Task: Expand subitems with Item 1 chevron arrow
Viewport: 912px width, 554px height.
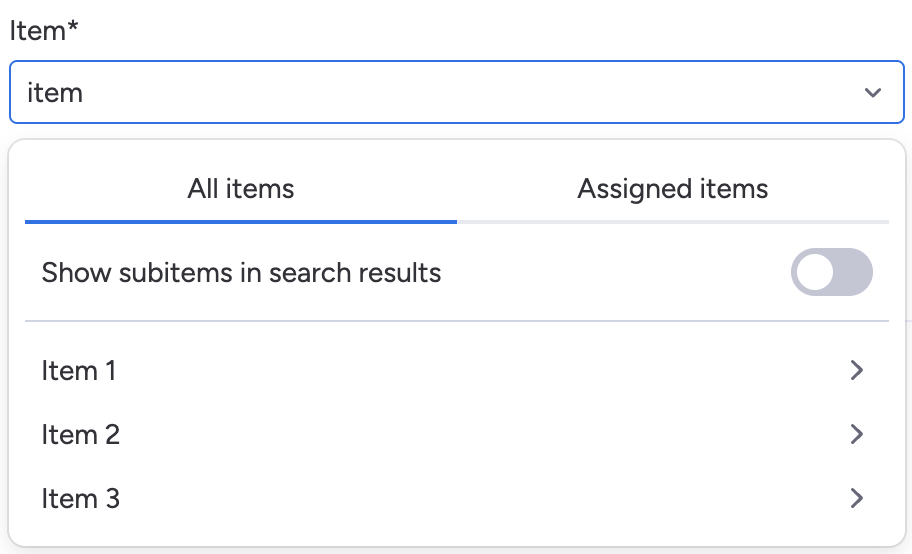Action: (x=856, y=371)
